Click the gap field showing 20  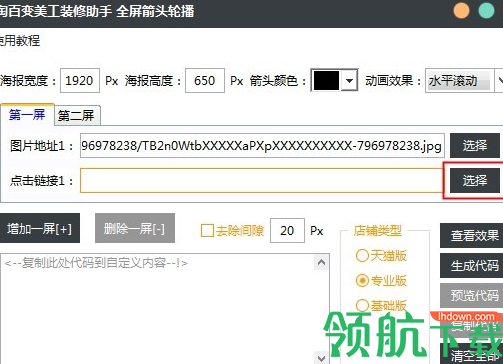pyautogui.click(x=287, y=230)
